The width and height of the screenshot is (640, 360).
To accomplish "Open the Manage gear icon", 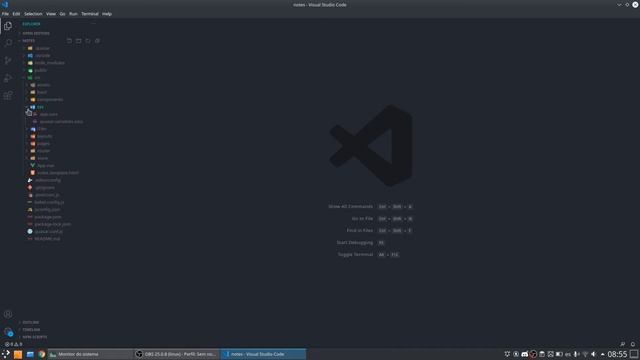I will [8, 332].
